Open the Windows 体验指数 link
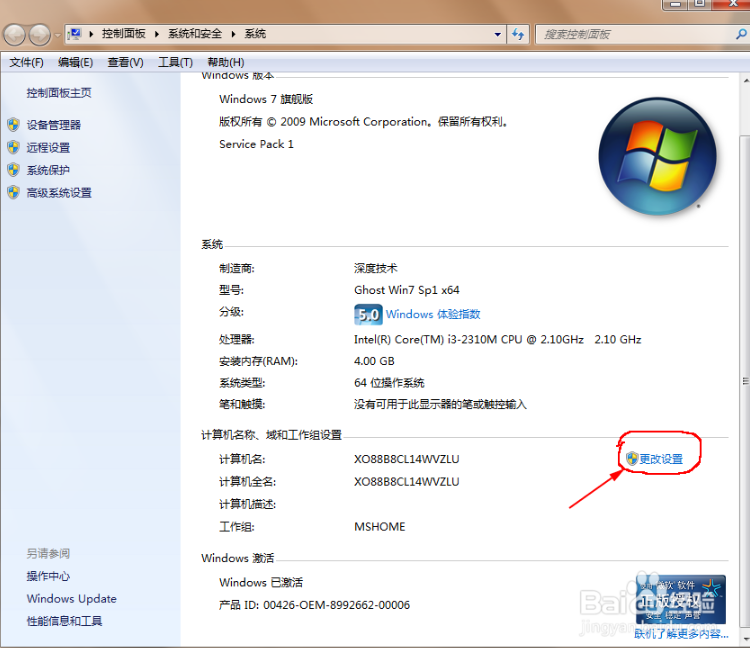The image size is (750, 648). coord(433,314)
